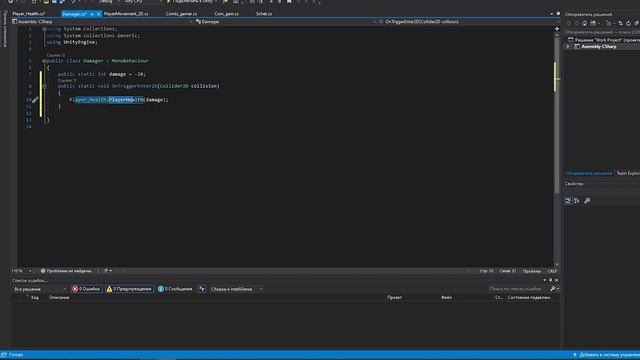Close the error list panel
The height and width of the screenshot is (360, 640).
[556, 280]
